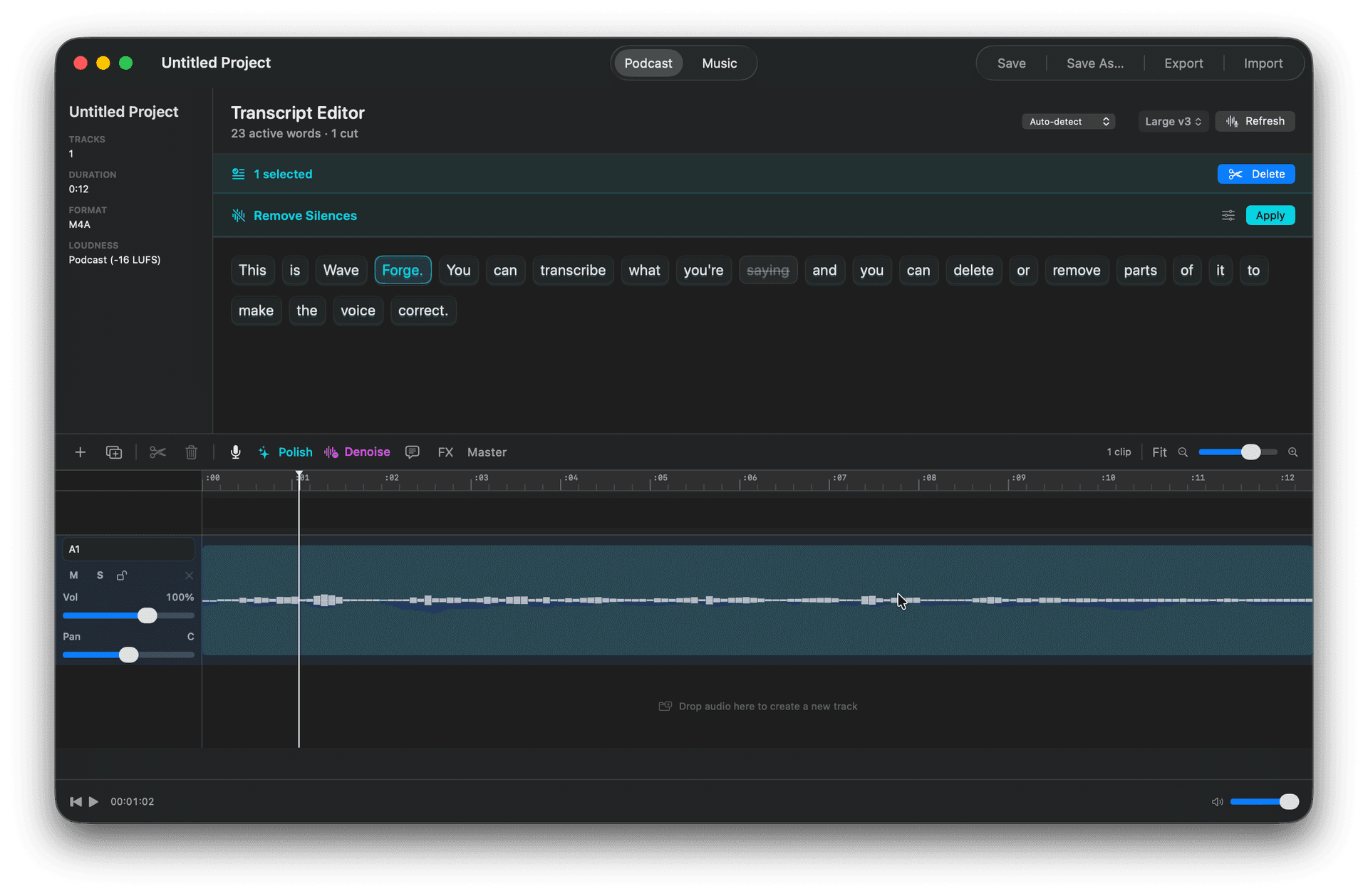Deselect the highlighted word "Forge."
Image resolution: width=1368 pixels, height=896 pixels.
[403, 271]
